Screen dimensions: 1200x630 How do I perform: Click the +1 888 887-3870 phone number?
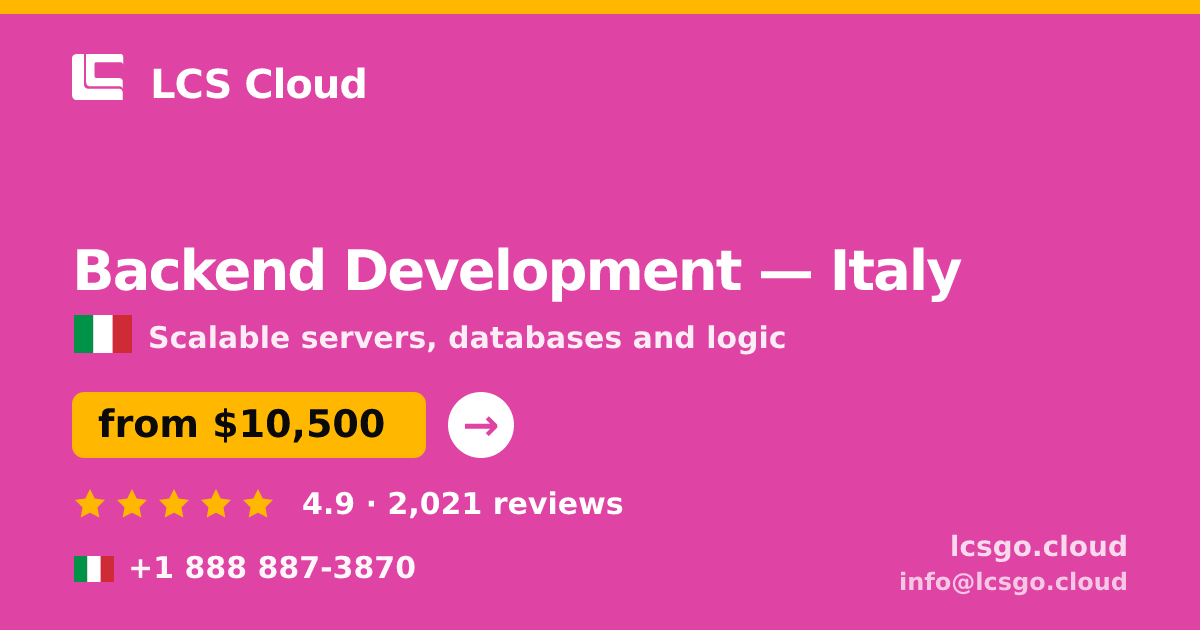point(272,568)
